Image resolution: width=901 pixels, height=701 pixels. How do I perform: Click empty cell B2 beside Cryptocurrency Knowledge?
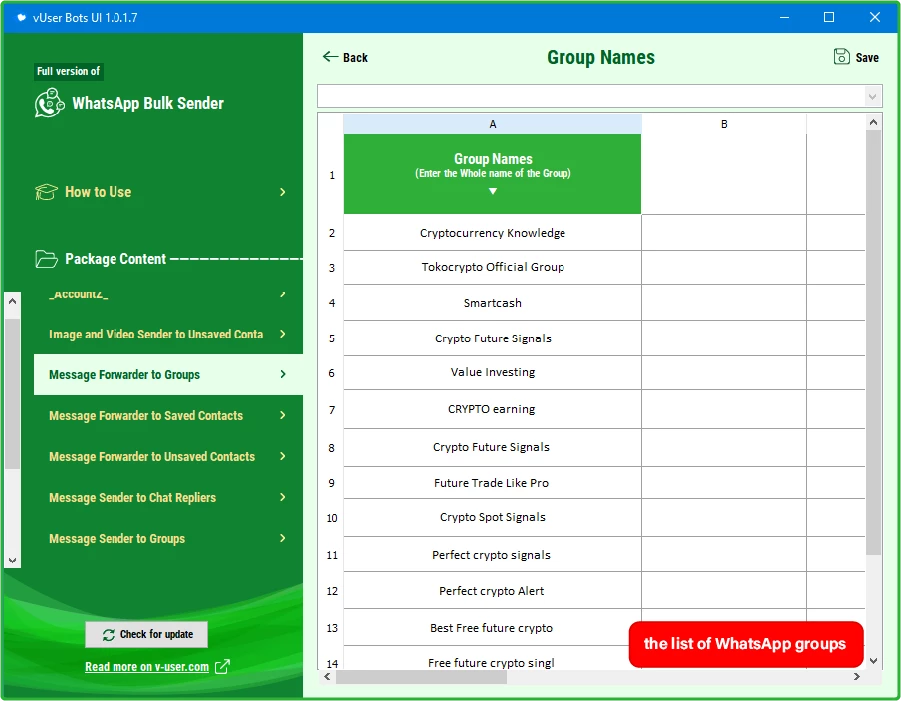(x=724, y=233)
